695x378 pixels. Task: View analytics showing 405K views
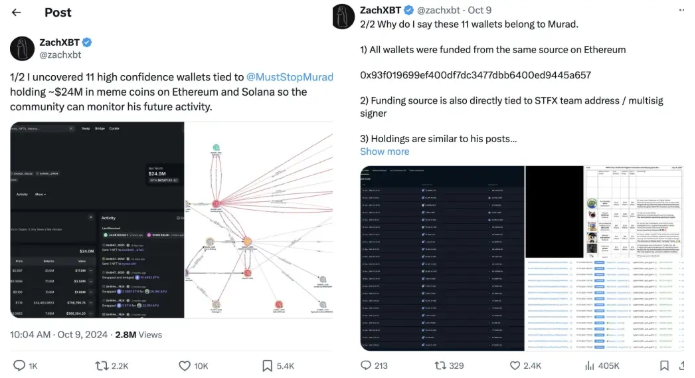590,366
